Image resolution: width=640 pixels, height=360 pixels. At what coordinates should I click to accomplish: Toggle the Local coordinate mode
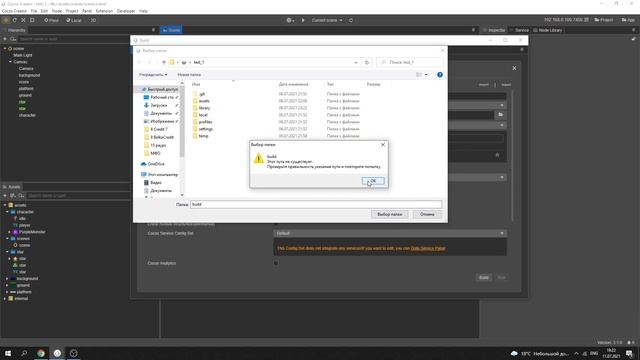(74, 20)
